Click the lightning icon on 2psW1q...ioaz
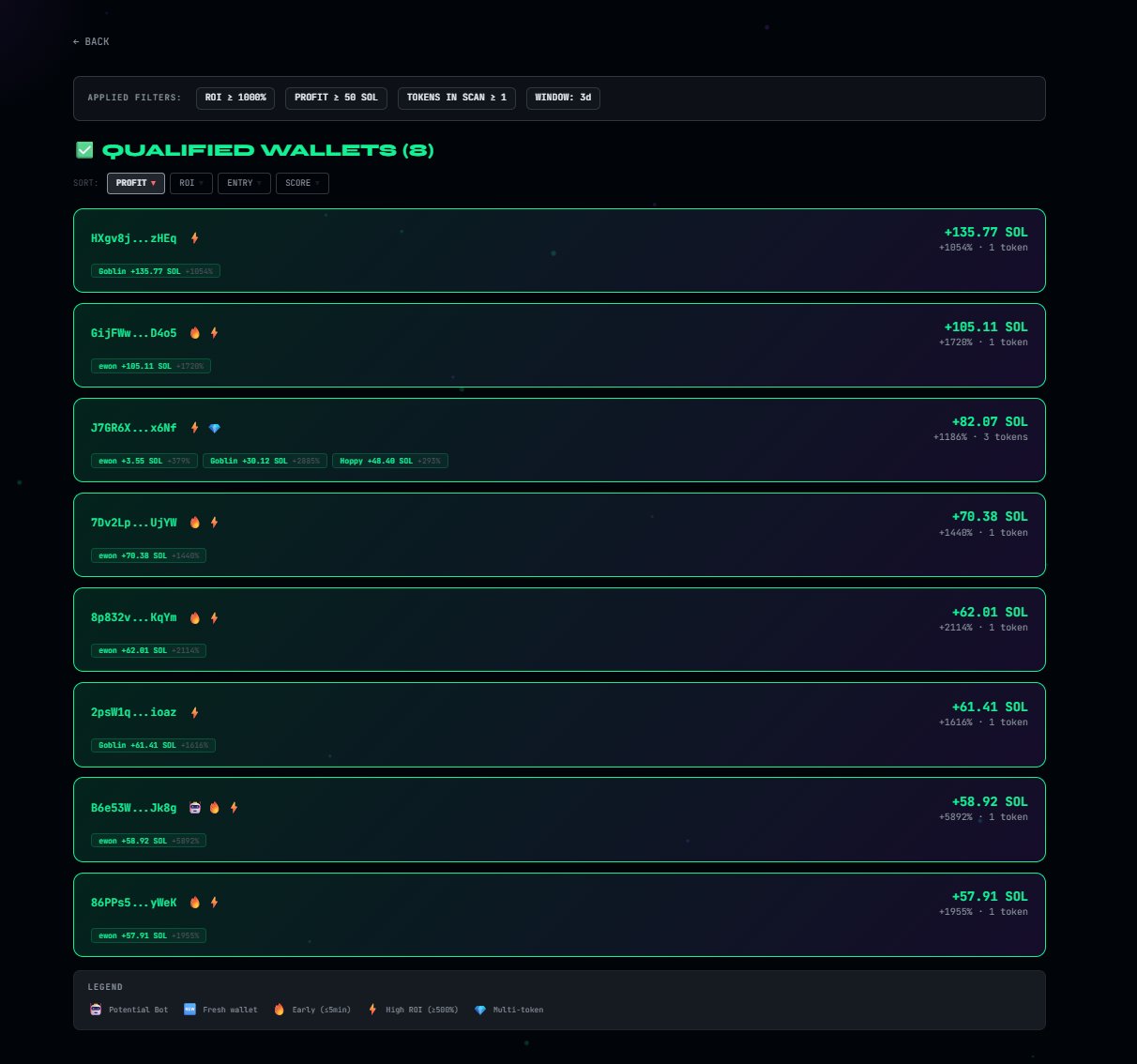The height and width of the screenshot is (1064, 1137). pos(195,713)
